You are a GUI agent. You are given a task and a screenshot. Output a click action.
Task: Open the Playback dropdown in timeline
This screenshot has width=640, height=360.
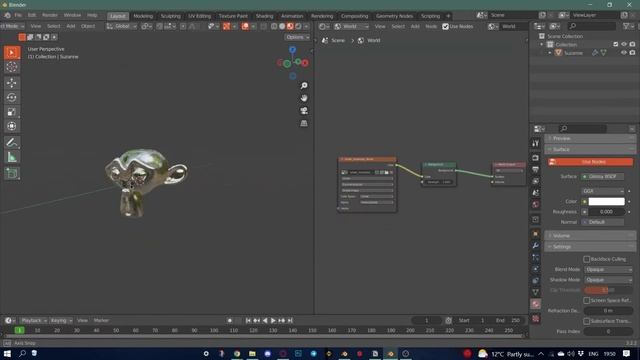[x=34, y=321]
